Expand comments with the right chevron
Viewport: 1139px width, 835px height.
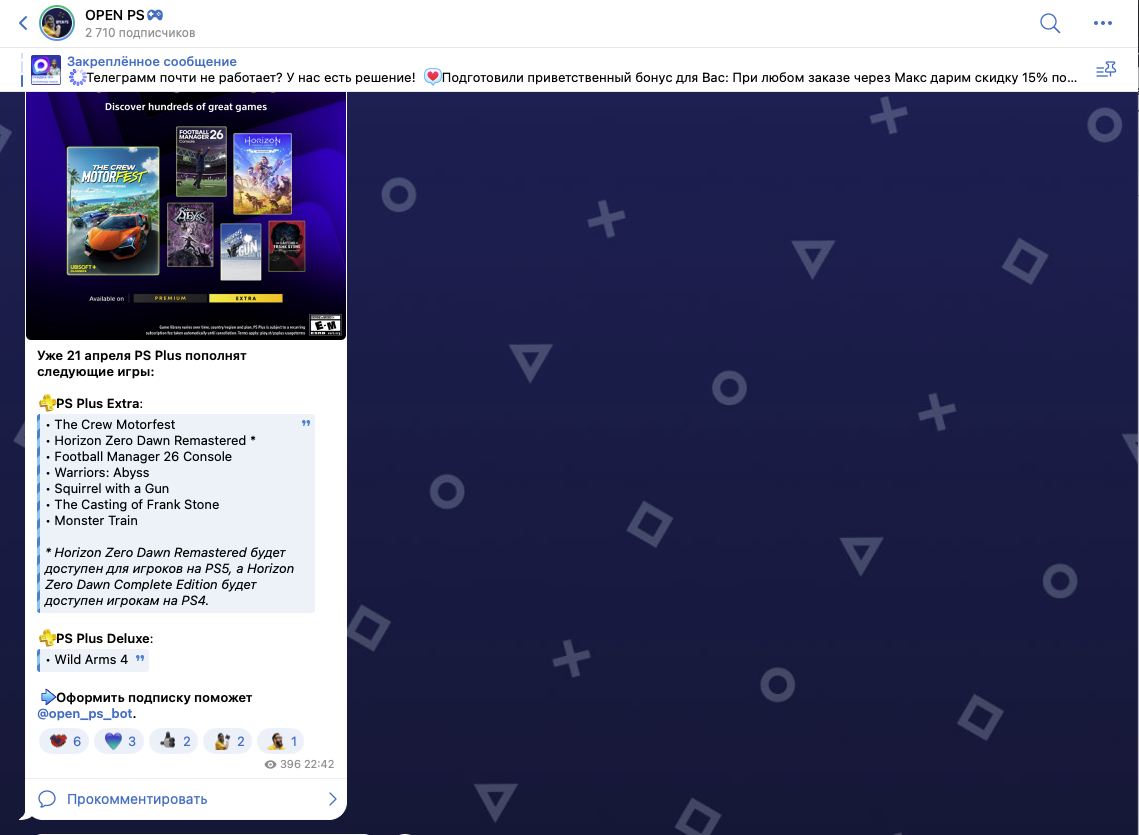pos(332,799)
